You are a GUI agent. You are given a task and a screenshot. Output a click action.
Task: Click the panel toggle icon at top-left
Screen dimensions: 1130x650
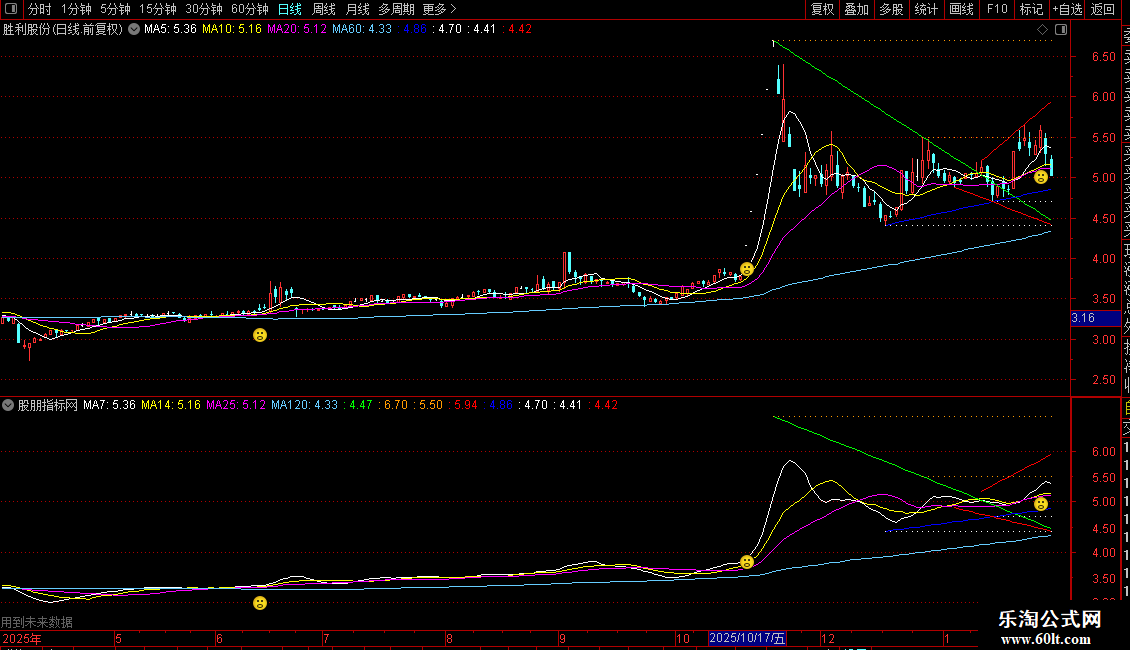pyautogui.click(x=11, y=9)
